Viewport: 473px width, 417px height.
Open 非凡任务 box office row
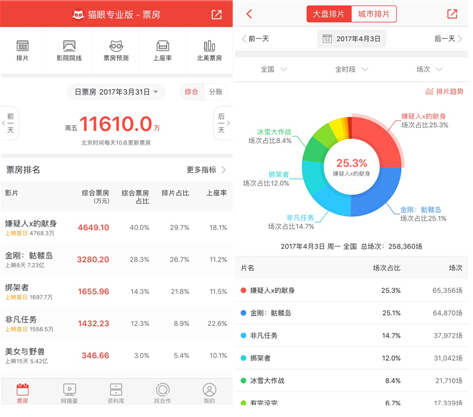coord(116,324)
